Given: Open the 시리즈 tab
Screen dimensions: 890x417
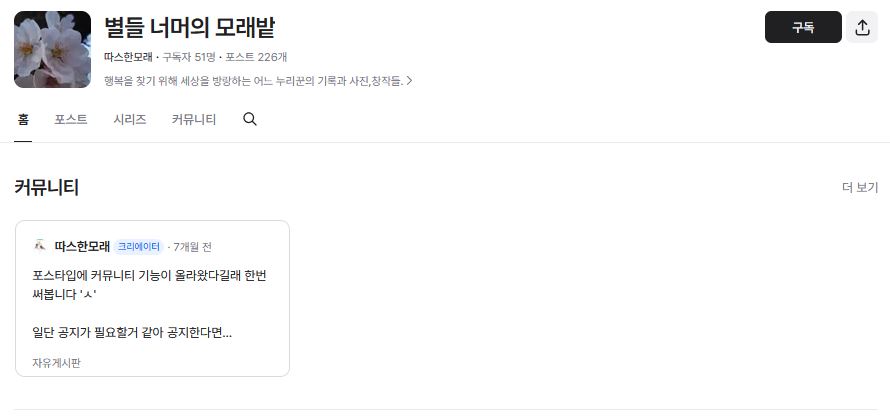Looking at the screenshot, I should (129, 120).
